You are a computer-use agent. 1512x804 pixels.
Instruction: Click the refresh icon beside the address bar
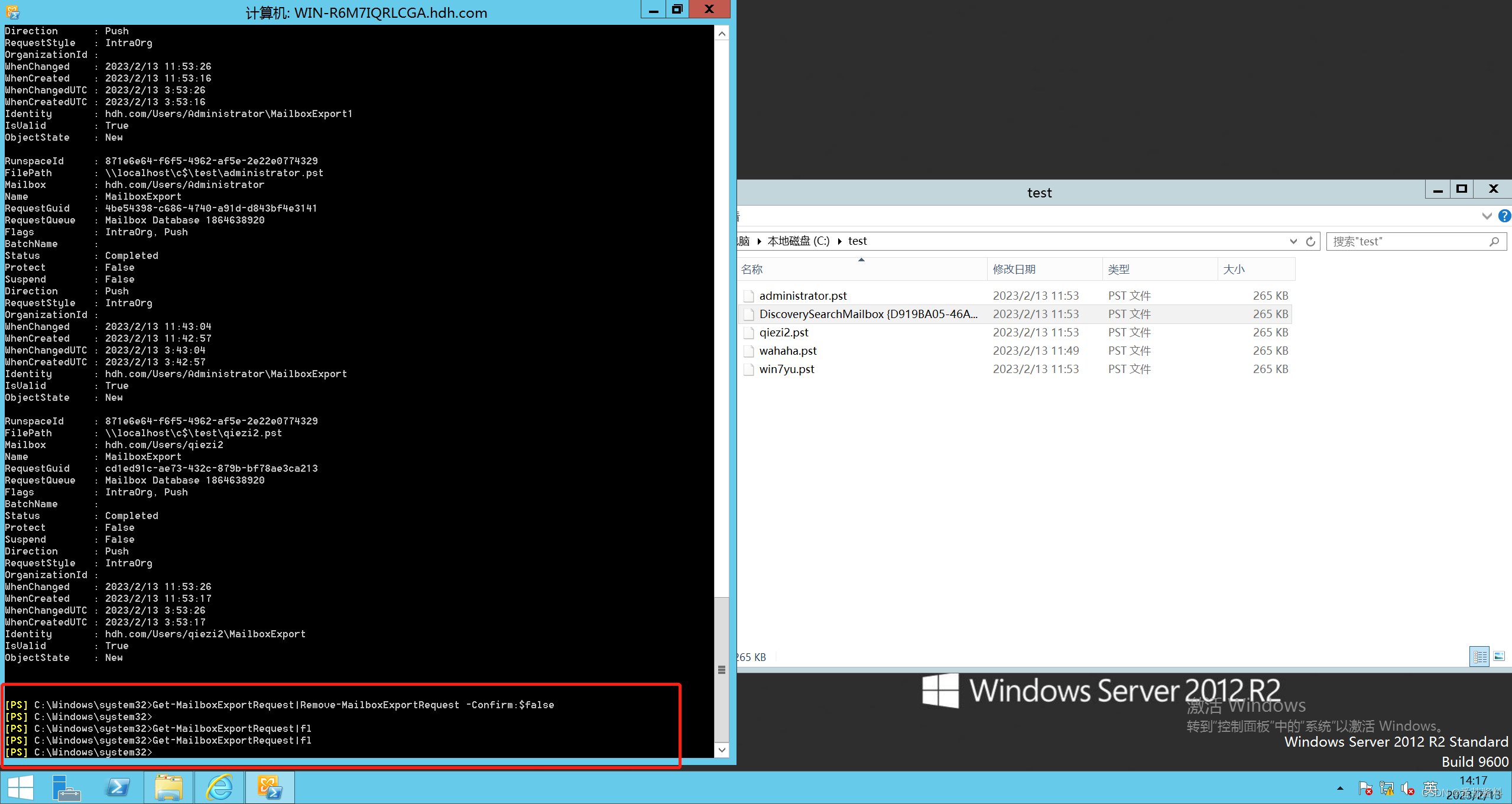1310,241
